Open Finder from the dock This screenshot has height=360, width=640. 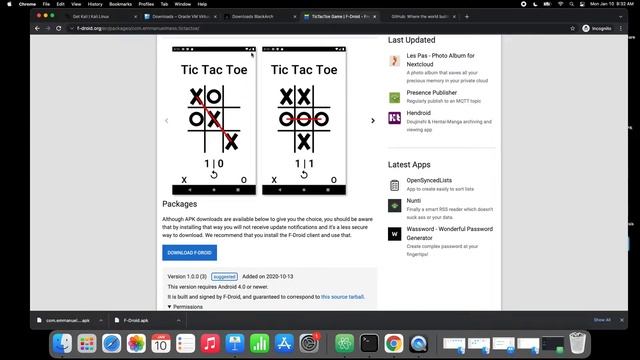coord(62,343)
